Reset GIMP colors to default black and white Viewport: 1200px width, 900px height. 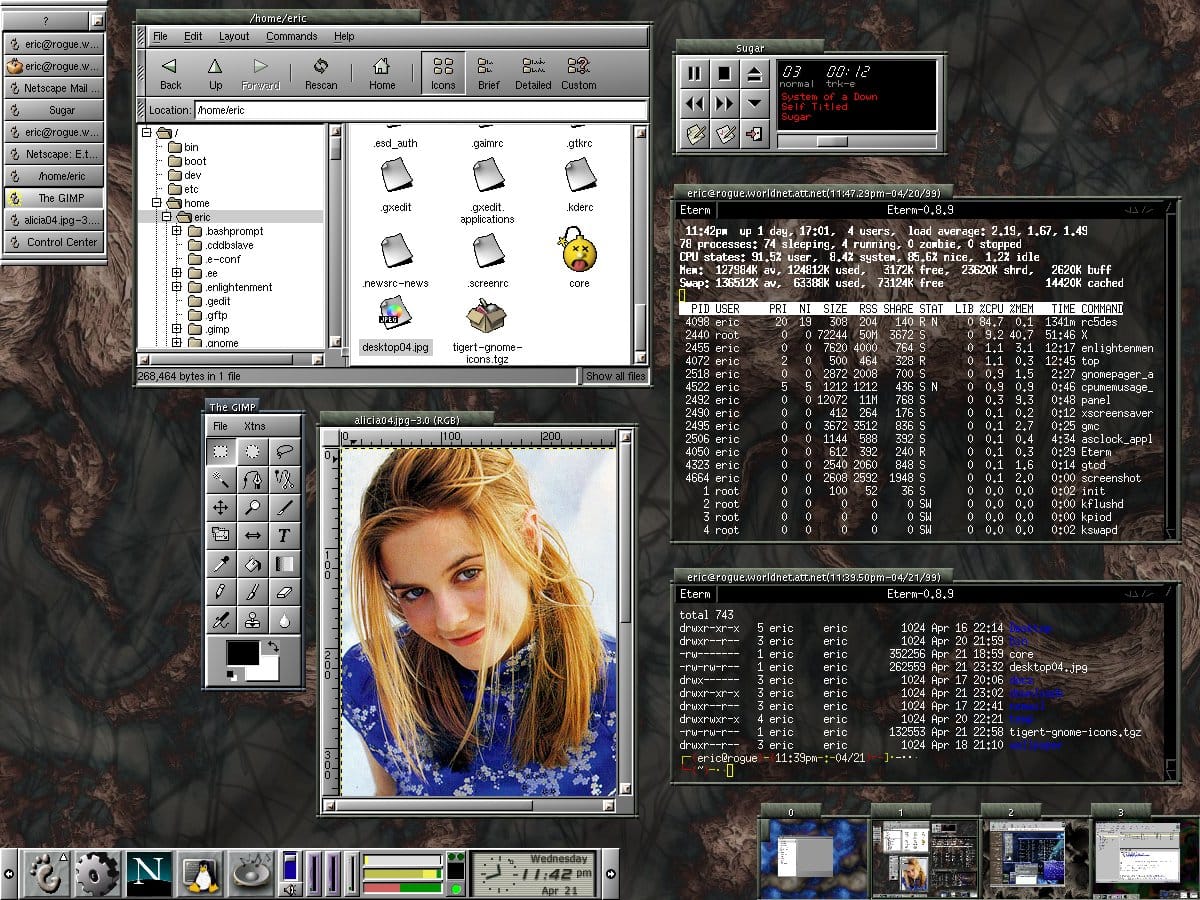click(x=233, y=677)
